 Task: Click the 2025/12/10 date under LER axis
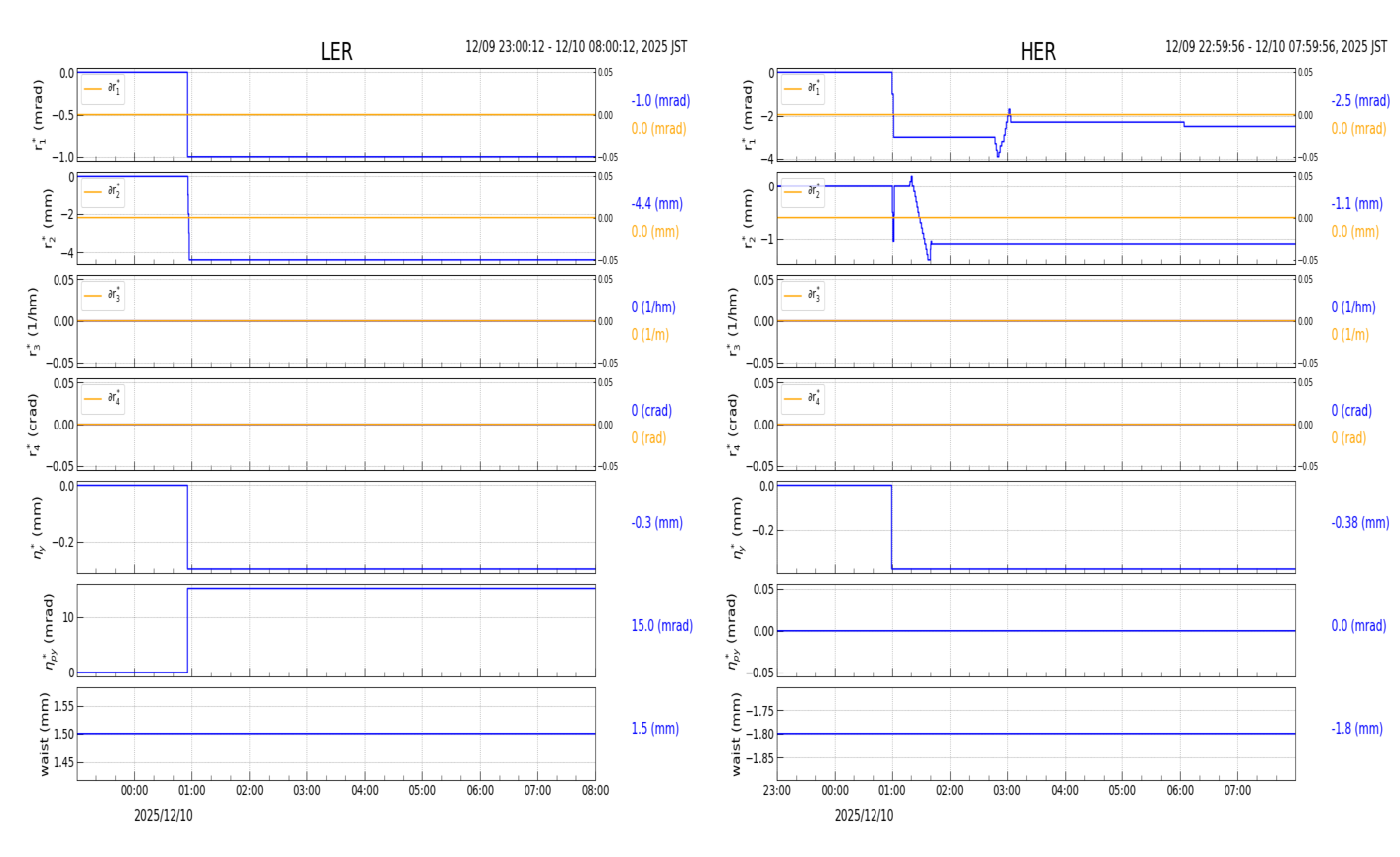pyautogui.click(x=164, y=816)
